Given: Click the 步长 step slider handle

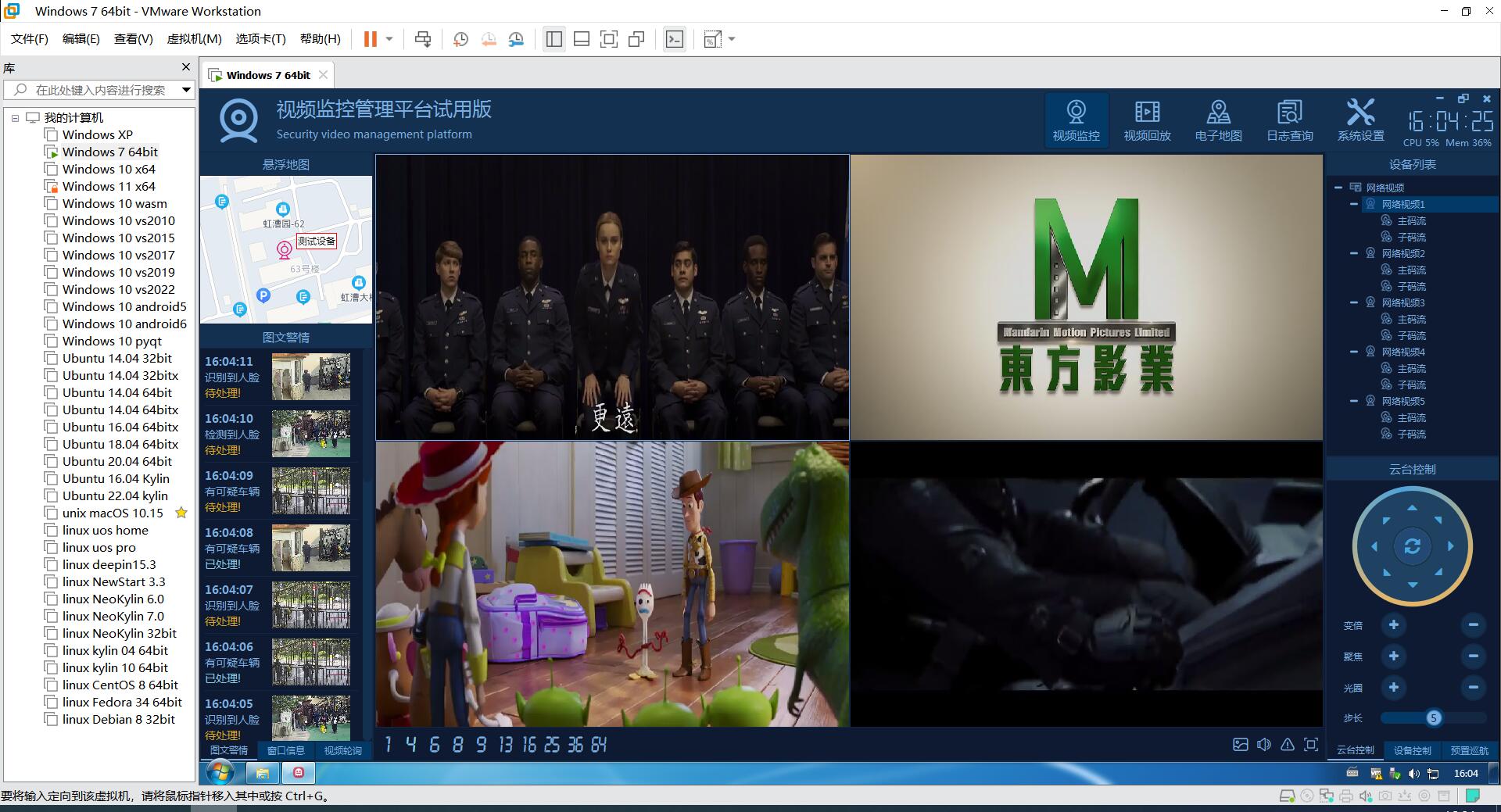Looking at the screenshot, I should pyautogui.click(x=1433, y=718).
